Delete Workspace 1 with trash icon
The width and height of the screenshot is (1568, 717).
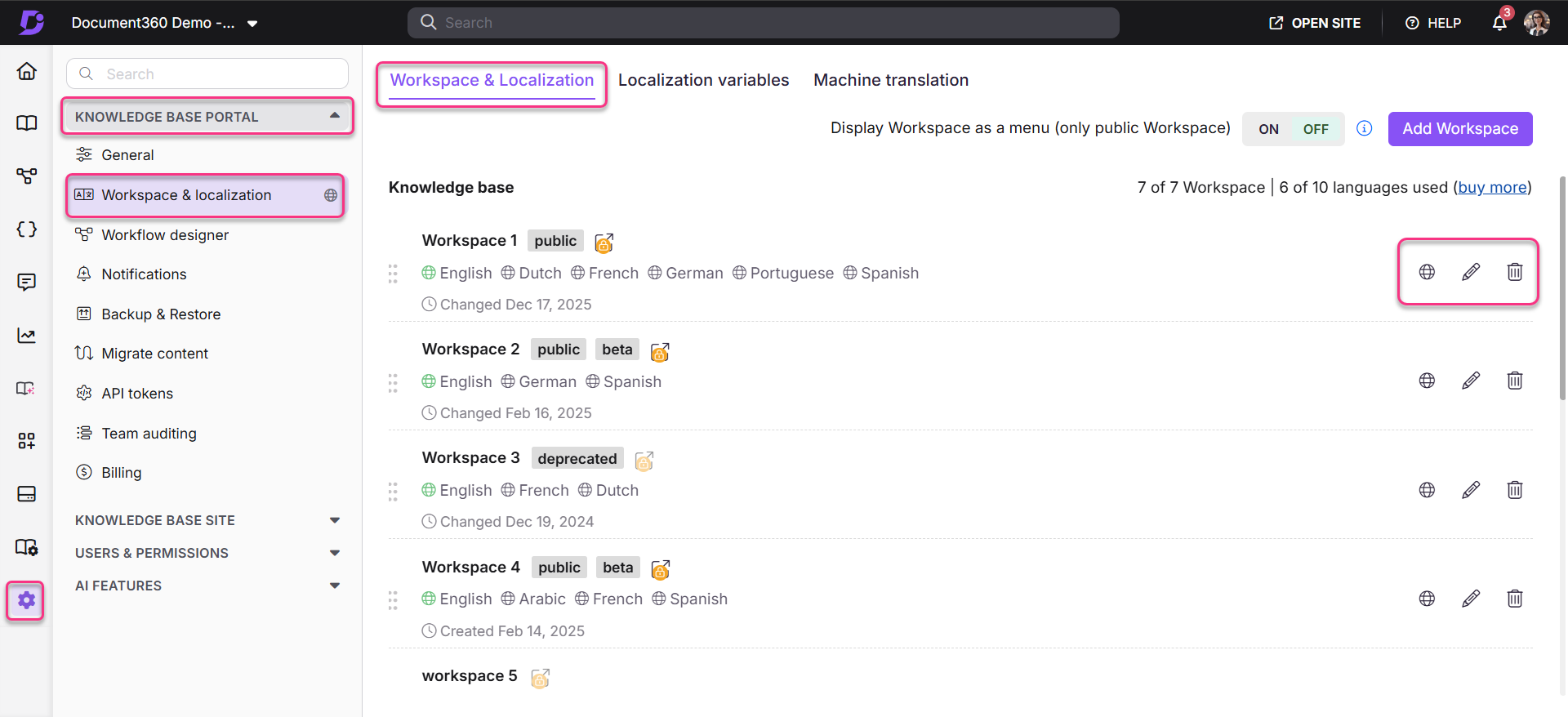(x=1515, y=272)
